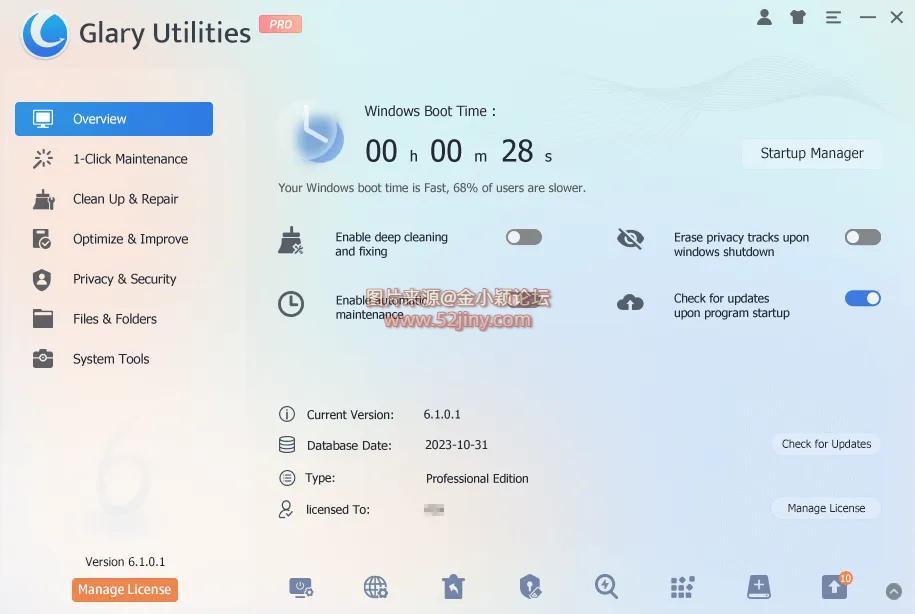Click the blurred licensed-to name field
The width and height of the screenshot is (915, 614).
point(433,509)
